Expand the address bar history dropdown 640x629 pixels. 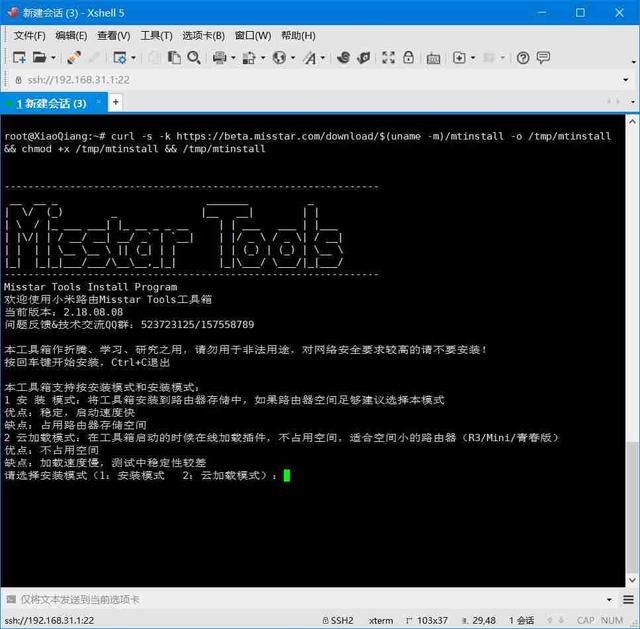pyautogui.click(x=626, y=80)
